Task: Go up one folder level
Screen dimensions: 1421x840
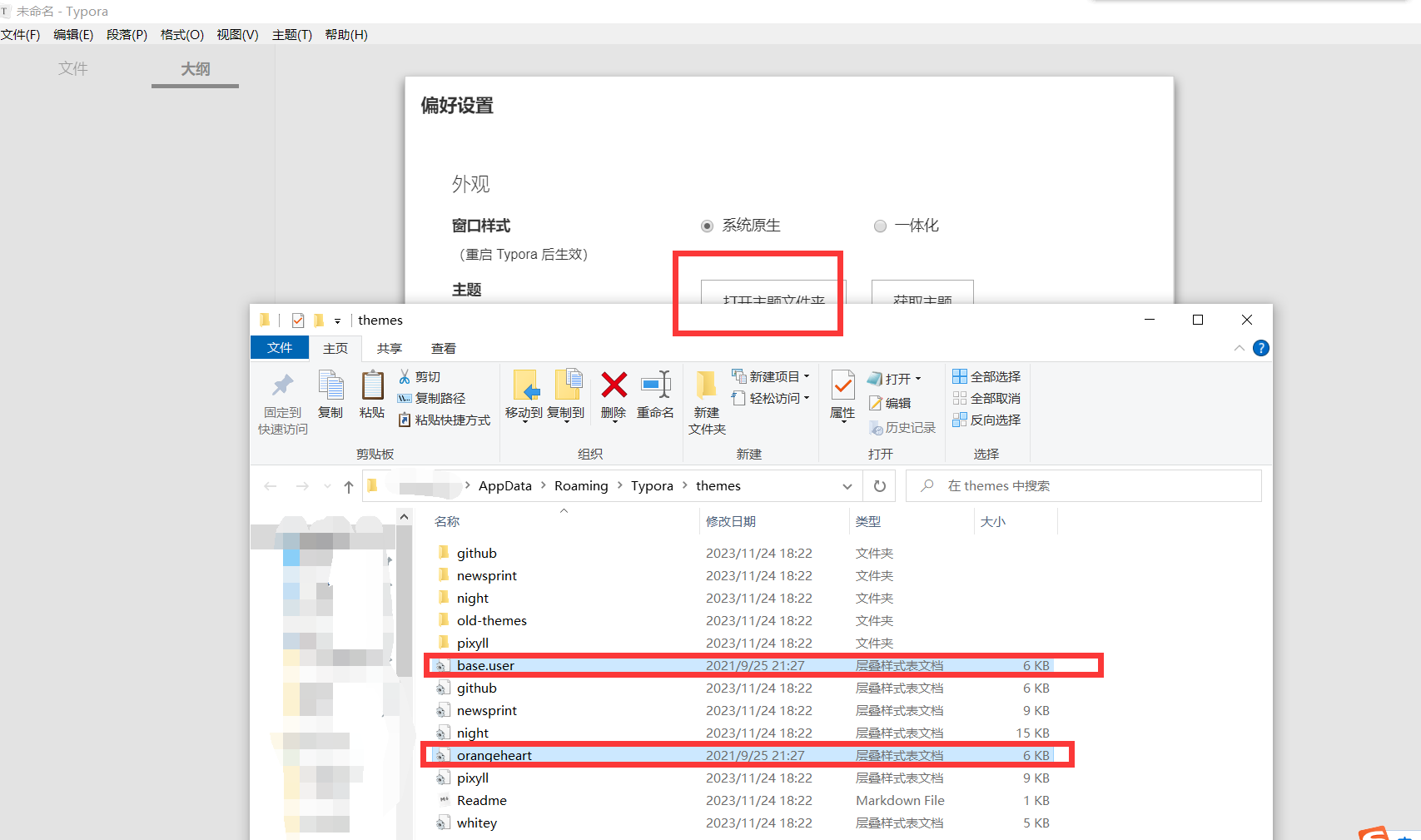Action: click(x=349, y=487)
